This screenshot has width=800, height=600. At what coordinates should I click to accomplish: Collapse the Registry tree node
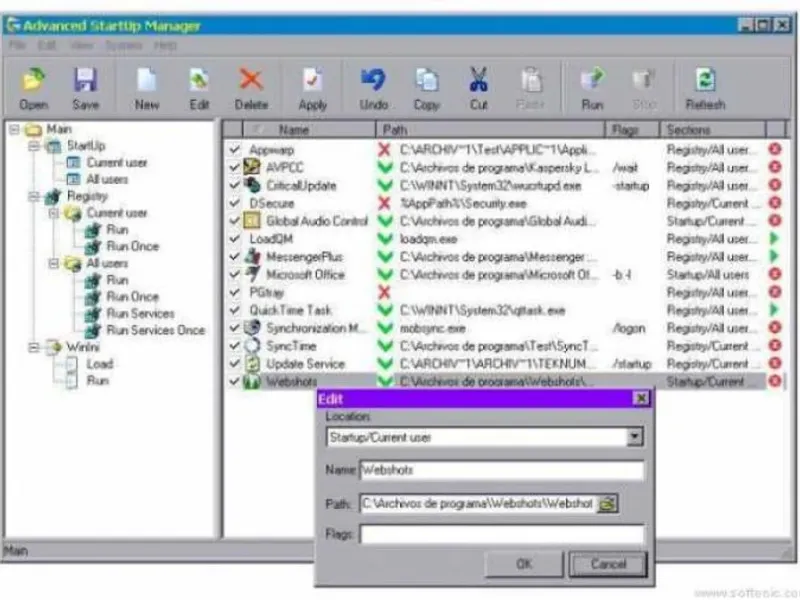click(x=34, y=196)
